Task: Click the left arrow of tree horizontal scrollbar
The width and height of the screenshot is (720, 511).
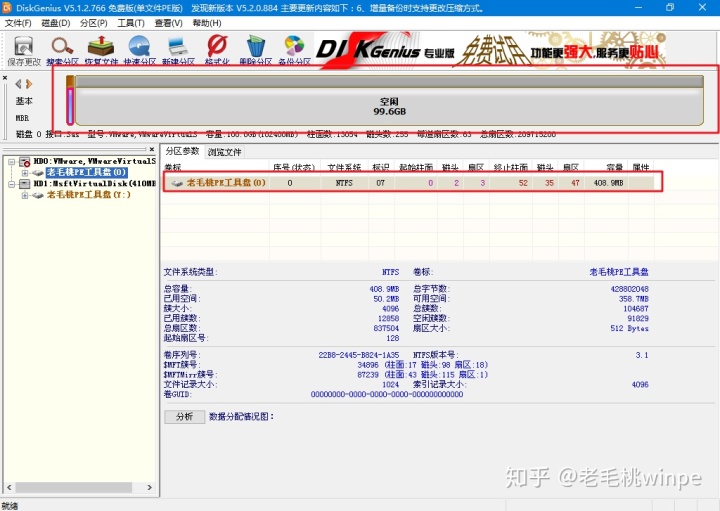Action: 9,487
